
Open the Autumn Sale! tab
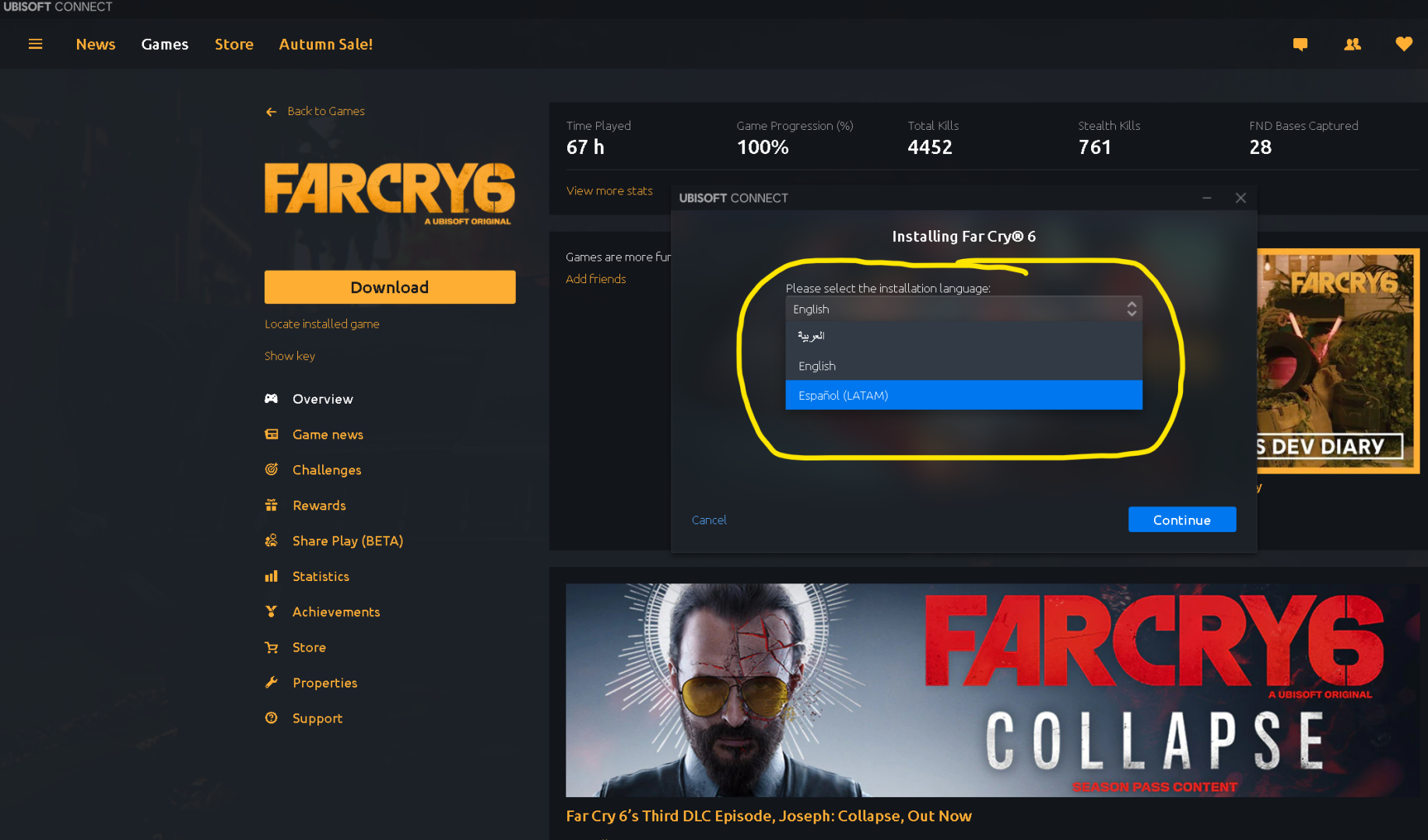[x=326, y=44]
